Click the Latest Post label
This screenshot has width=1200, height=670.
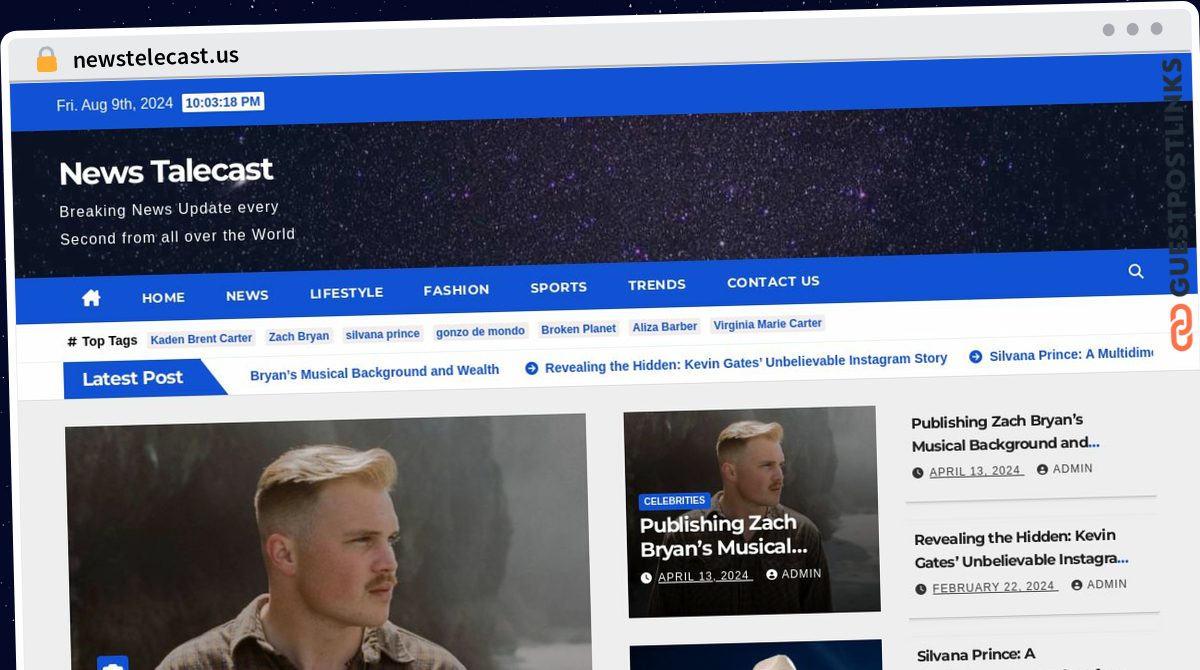(133, 378)
